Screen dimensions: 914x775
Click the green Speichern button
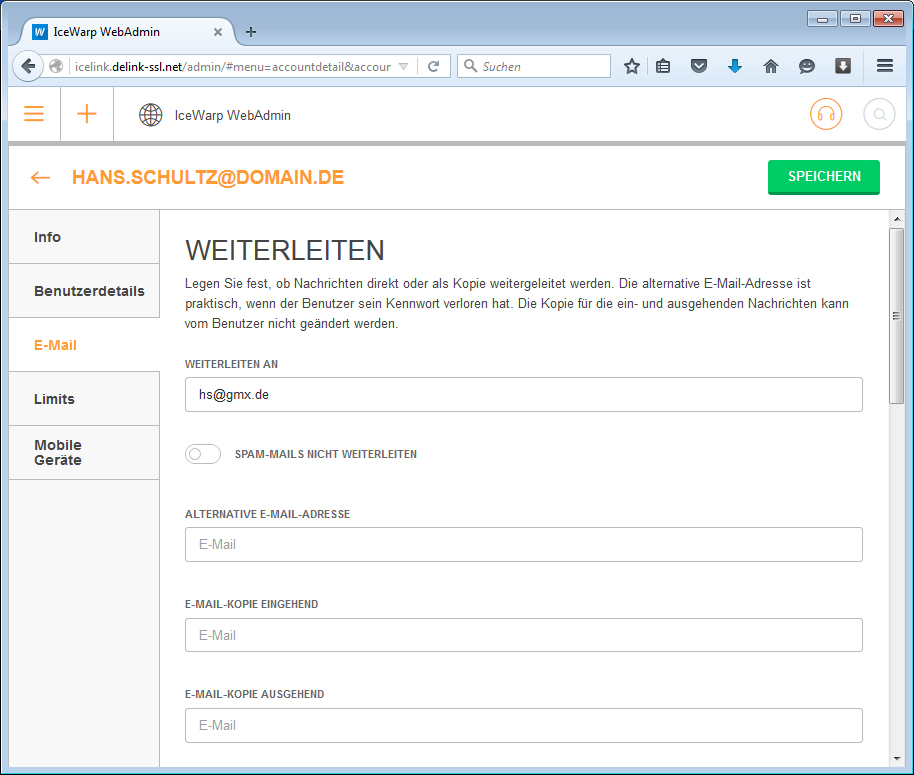coord(824,177)
